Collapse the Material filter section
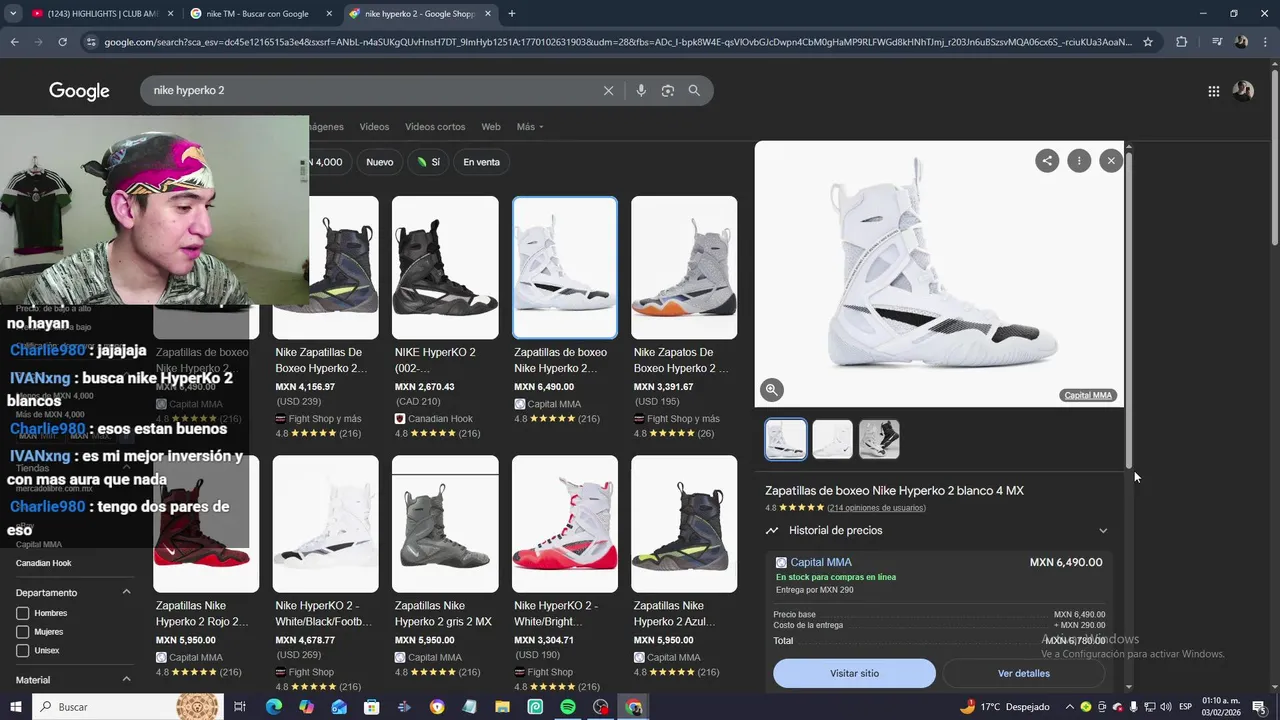The height and width of the screenshot is (720, 1280). (126, 679)
